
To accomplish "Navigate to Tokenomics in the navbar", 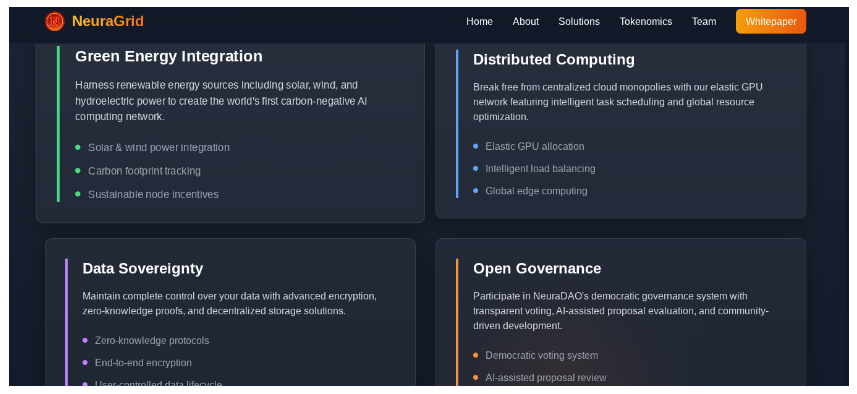I will point(645,21).
